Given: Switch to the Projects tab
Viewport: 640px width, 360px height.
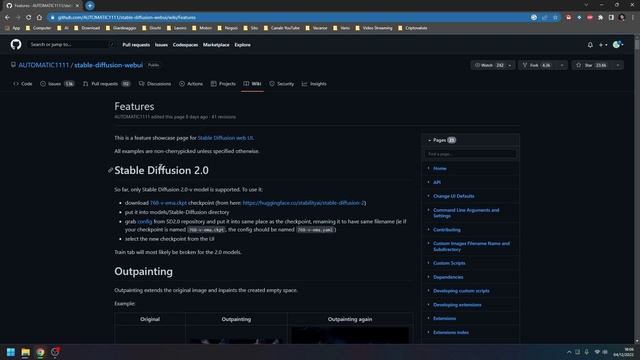Looking at the screenshot, I should [x=223, y=84].
